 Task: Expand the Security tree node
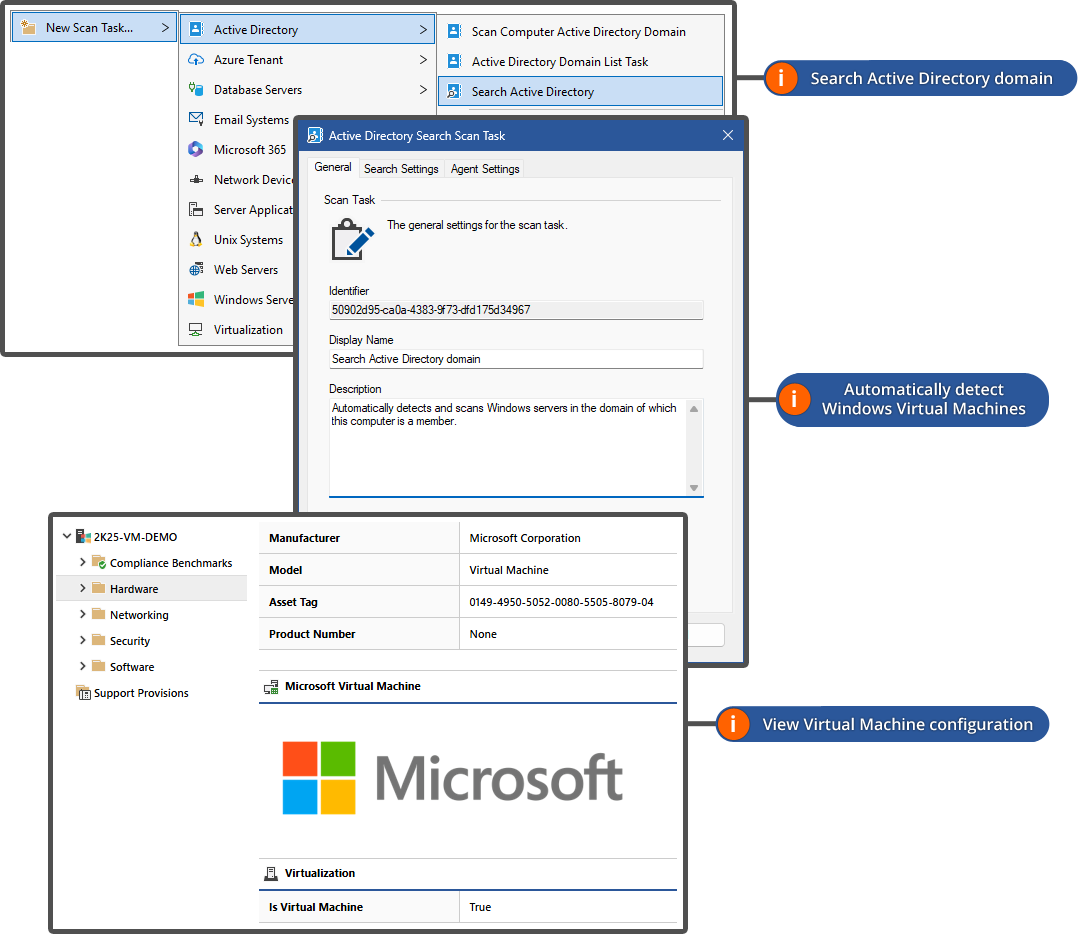(82, 641)
